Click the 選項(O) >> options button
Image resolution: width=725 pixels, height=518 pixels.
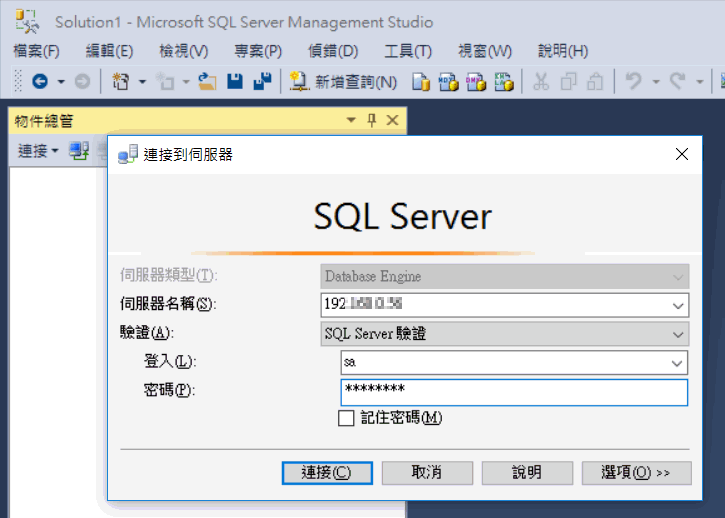click(x=636, y=473)
